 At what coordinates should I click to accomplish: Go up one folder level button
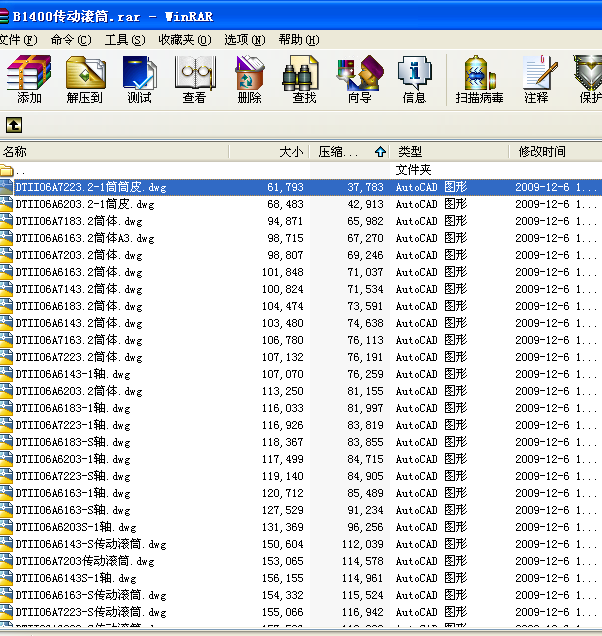(x=14, y=125)
